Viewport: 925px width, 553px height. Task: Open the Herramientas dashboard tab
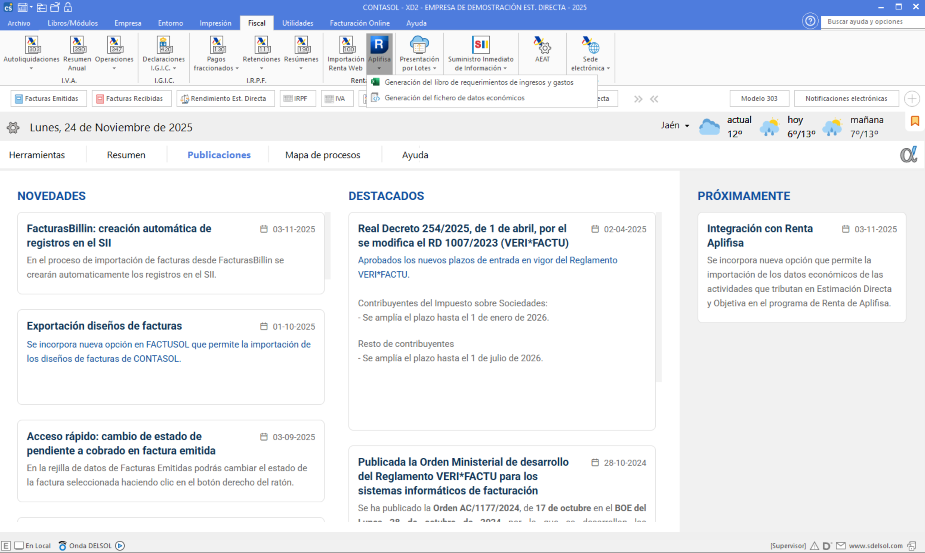(x=37, y=155)
